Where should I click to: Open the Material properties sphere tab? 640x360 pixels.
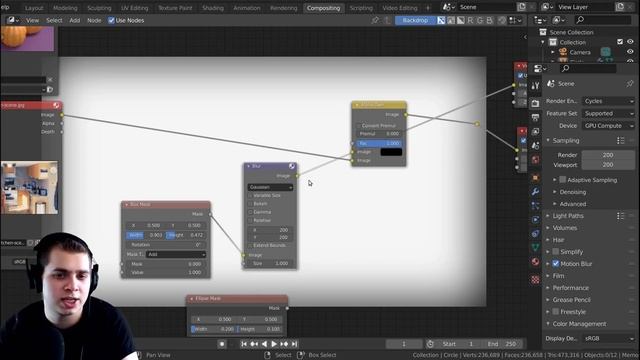(536, 262)
